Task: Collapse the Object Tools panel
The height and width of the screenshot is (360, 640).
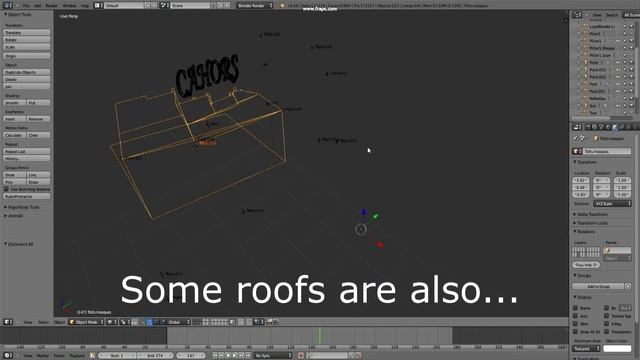Action: 18,14
